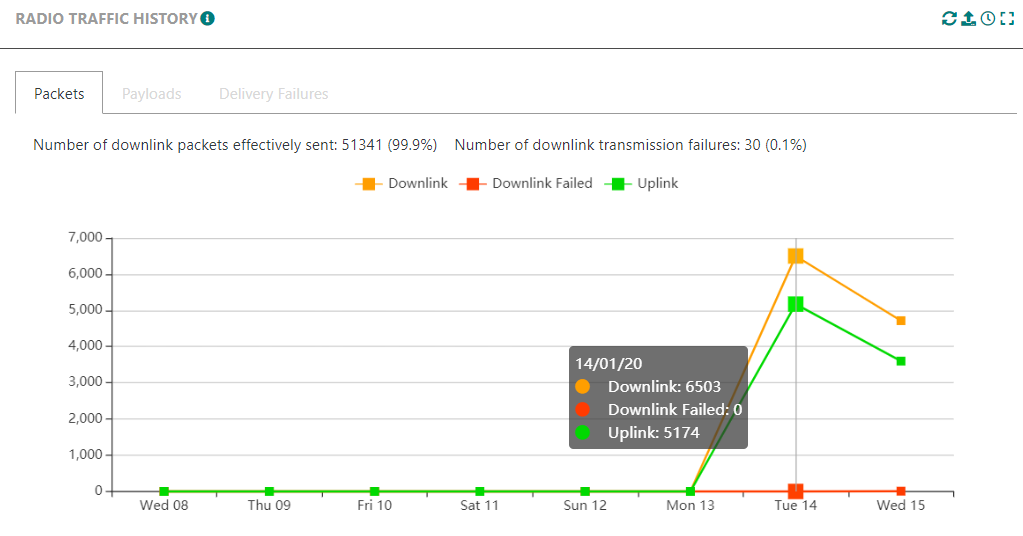Screen dimensions: 1023x536
Task: Click the red Downlink Failed point on Wed 15
Action: pos(901,491)
